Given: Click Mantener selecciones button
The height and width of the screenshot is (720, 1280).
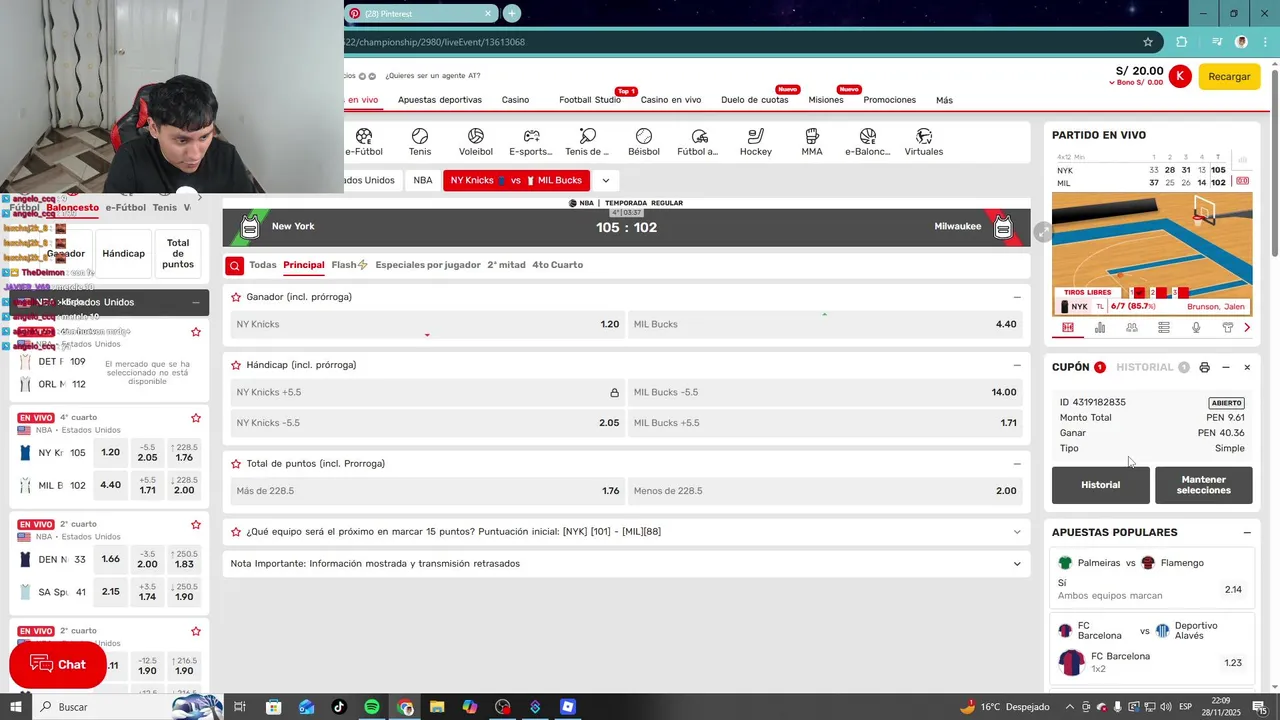Looking at the screenshot, I should point(1203,485).
